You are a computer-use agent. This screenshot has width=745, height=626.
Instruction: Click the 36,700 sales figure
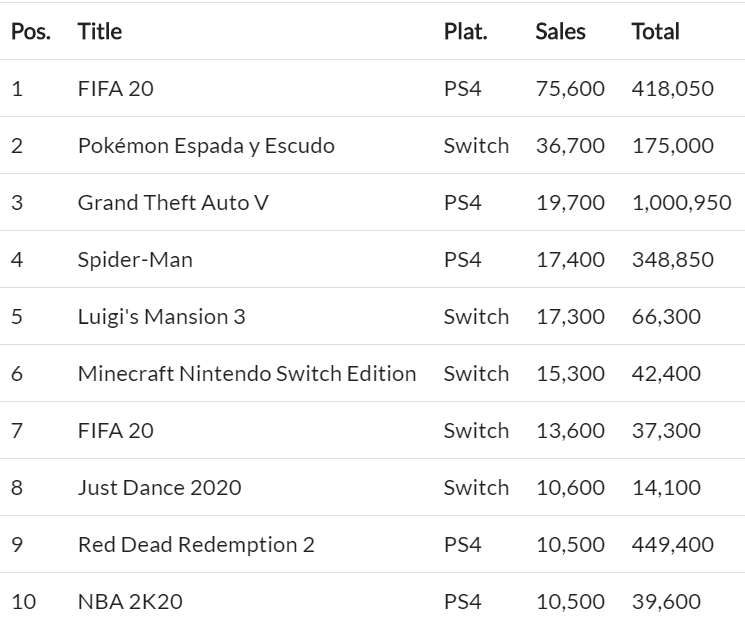pyautogui.click(x=570, y=146)
